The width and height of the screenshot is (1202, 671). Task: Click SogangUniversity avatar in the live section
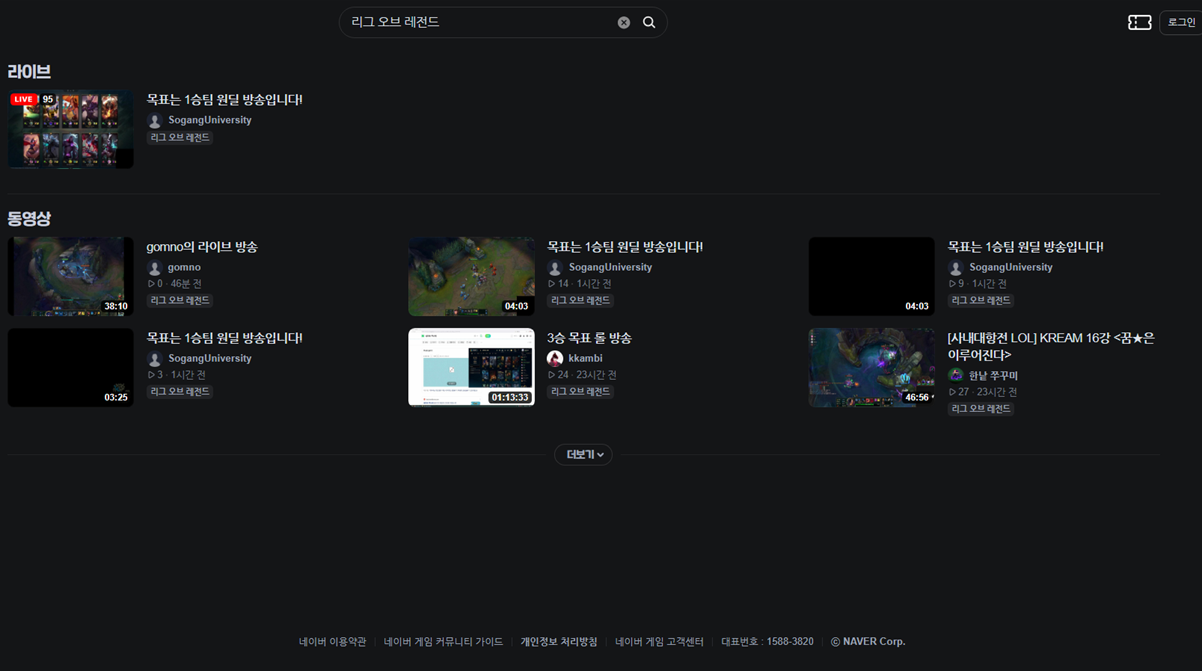155,120
